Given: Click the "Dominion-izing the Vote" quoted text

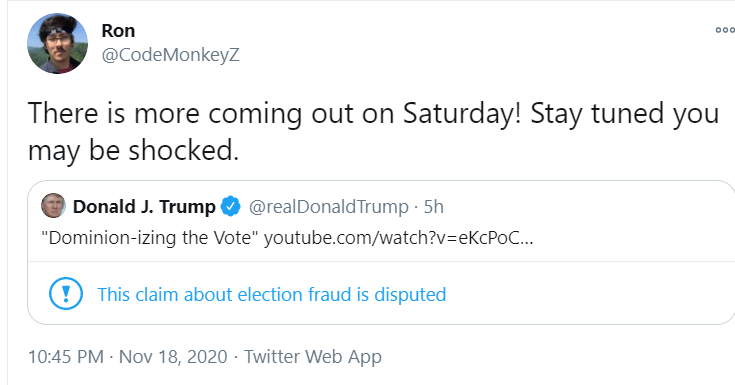Looking at the screenshot, I should (150, 238).
